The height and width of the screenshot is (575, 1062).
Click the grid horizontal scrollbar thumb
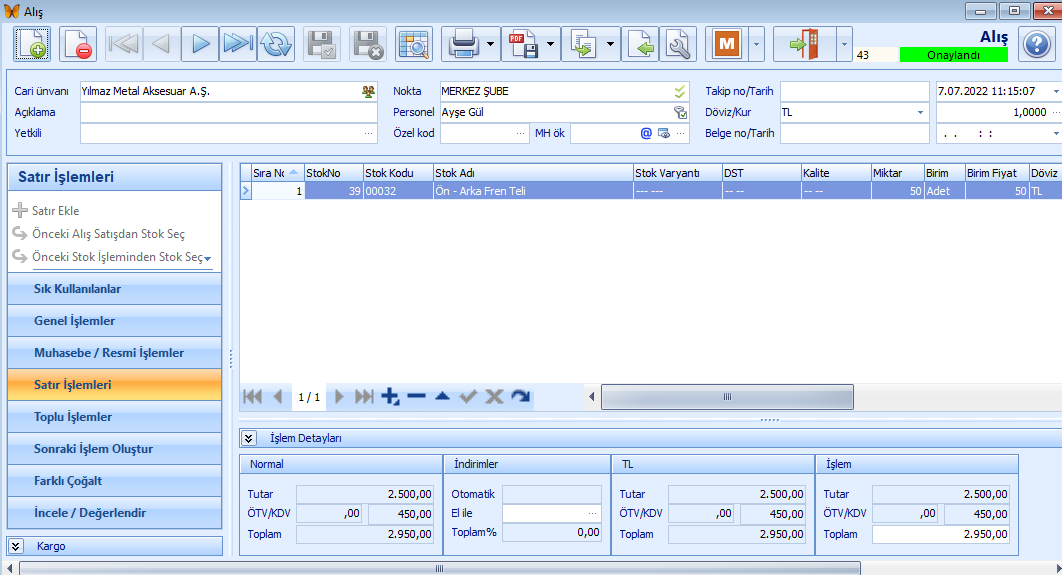[x=727, y=397]
